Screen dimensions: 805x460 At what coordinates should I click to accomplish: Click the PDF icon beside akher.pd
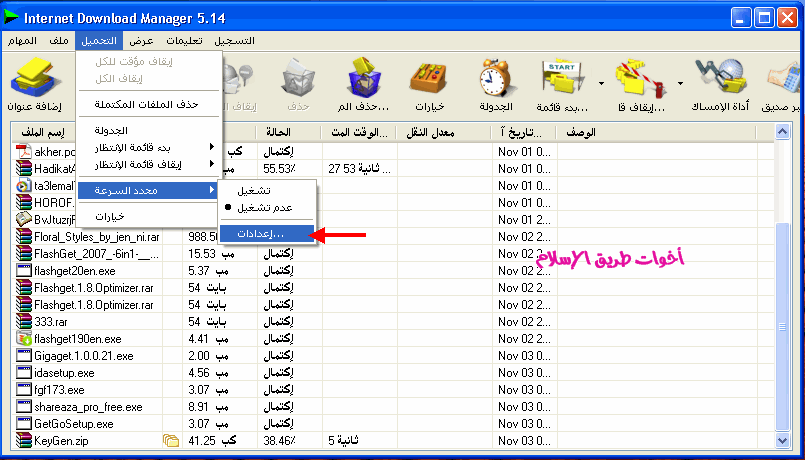[x=24, y=151]
